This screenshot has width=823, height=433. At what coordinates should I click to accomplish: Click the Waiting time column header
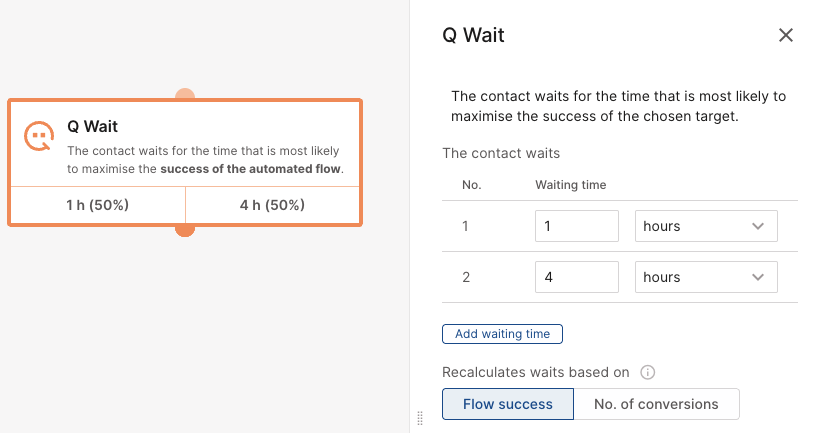click(x=571, y=185)
